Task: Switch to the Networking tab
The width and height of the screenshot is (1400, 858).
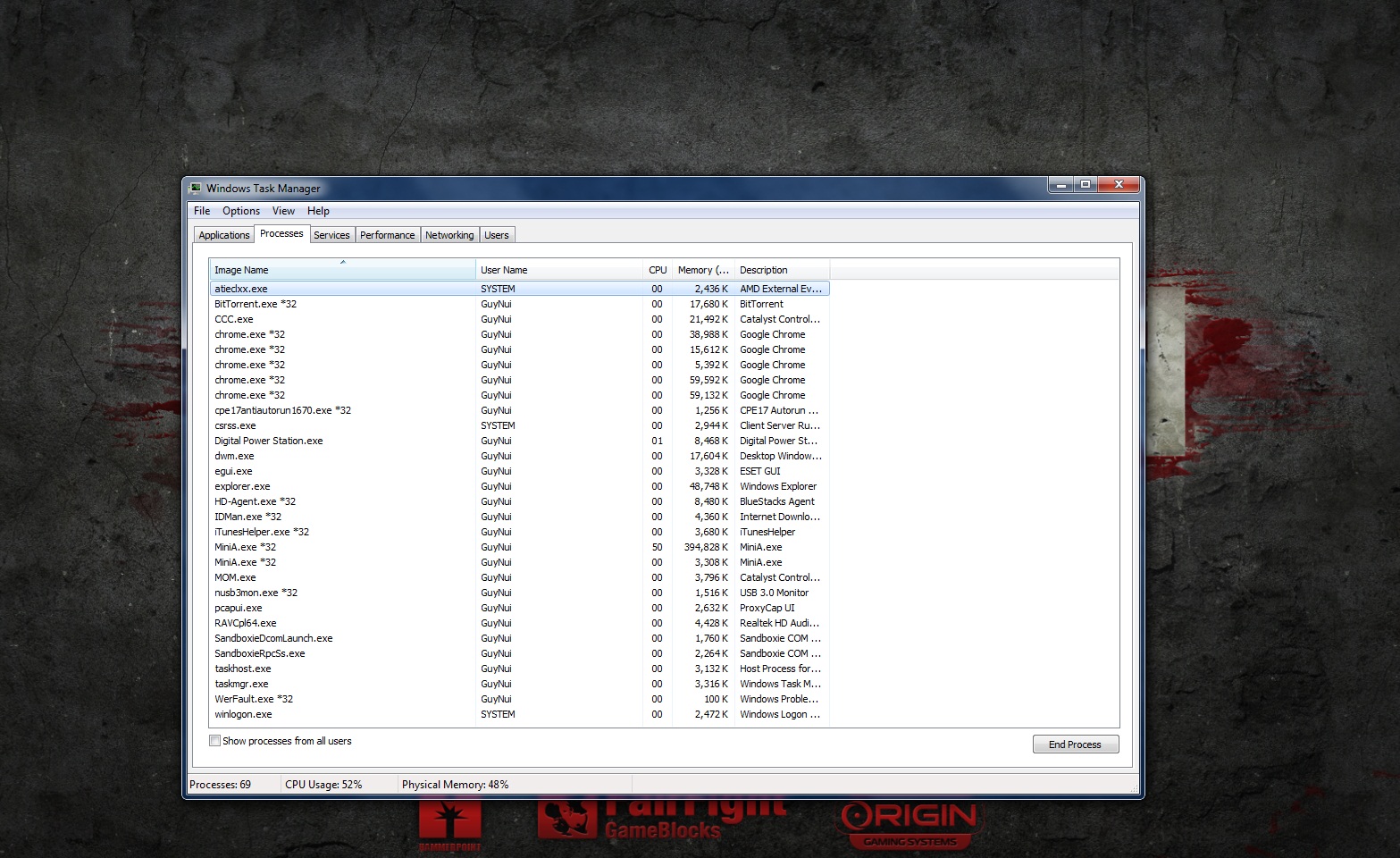Action: pos(449,235)
